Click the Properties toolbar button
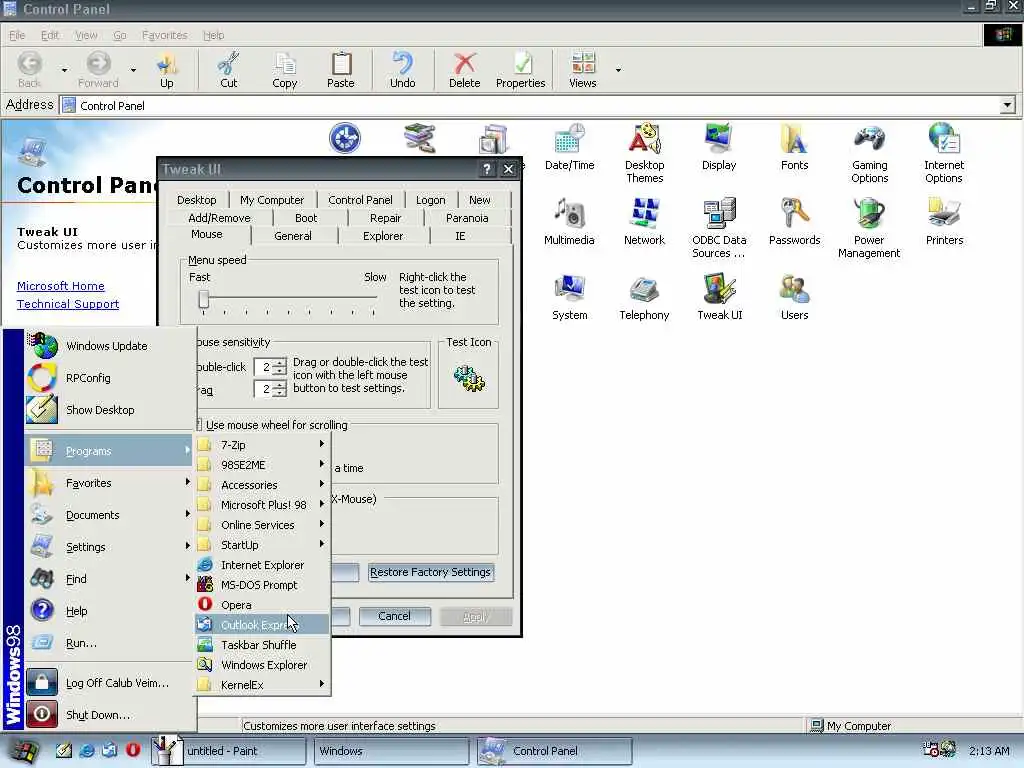The height and width of the screenshot is (768, 1024). [520, 70]
